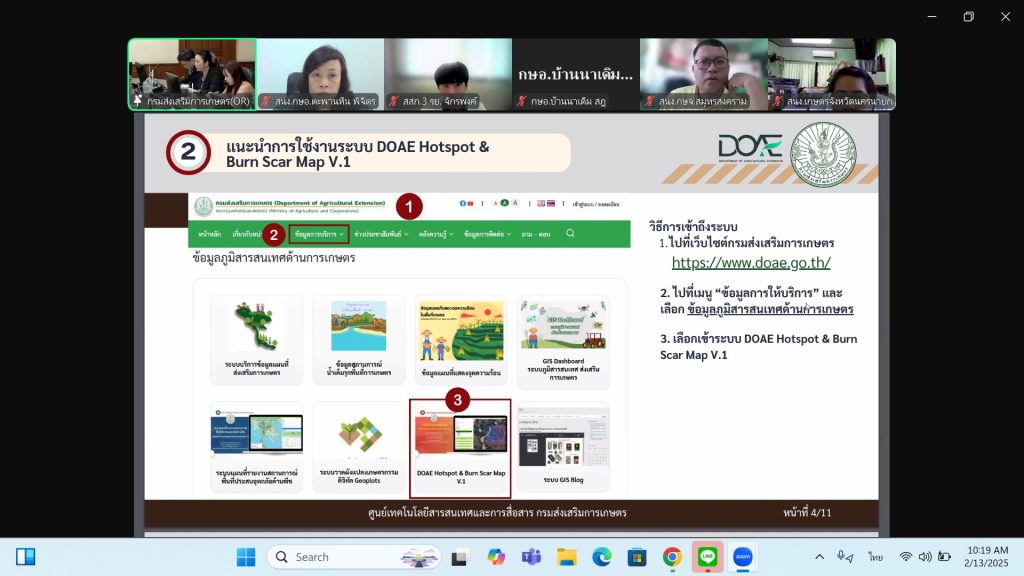This screenshot has width=1024, height=576.
Task: Open File Explorer from the taskbar
Action: click(x=566, y=557)
